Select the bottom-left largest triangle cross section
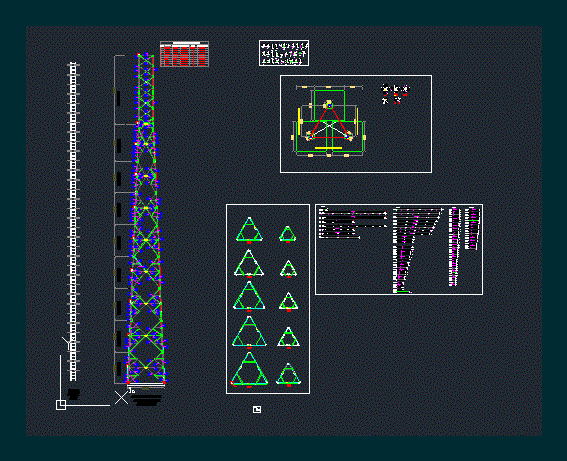567x461 pixels. (250, 369)
